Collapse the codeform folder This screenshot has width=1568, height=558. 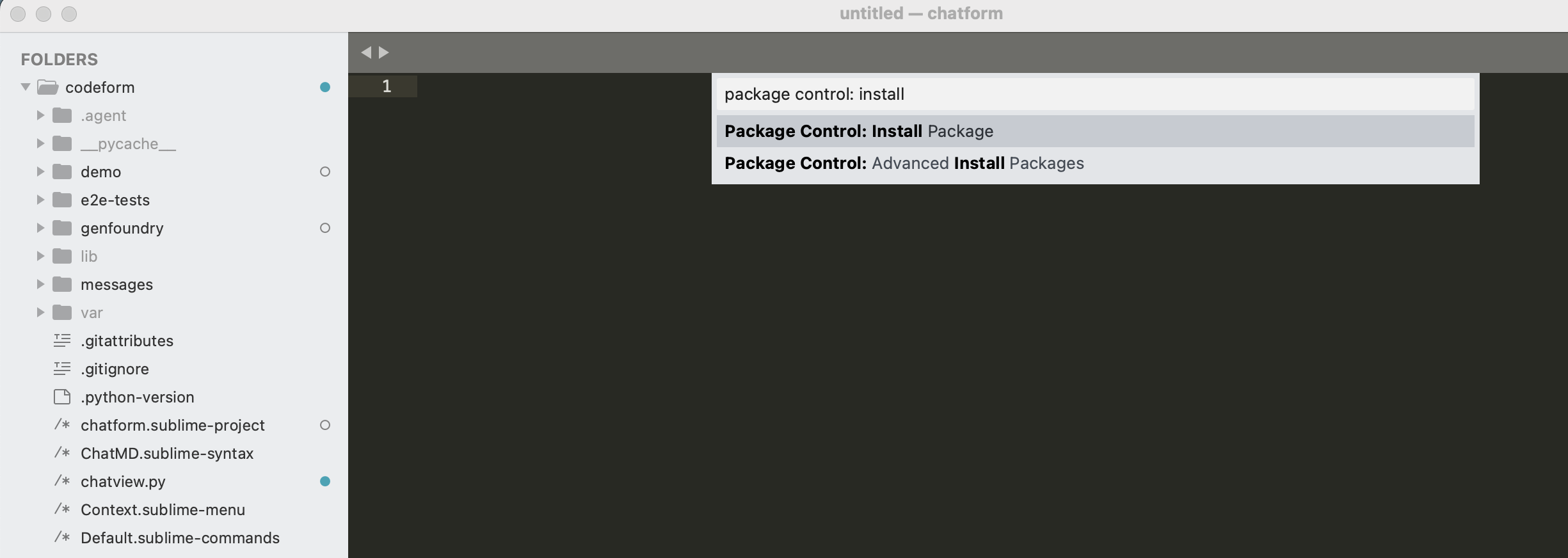pos(24,87)
